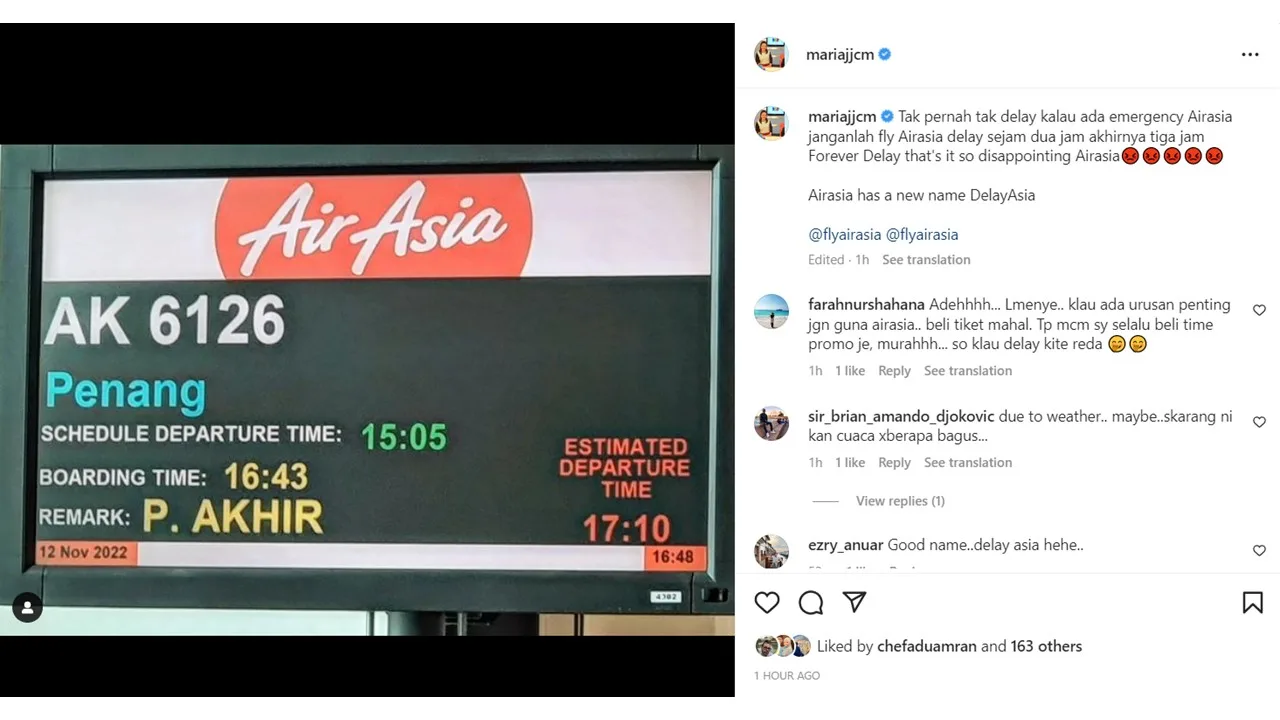Save post with bookmark icon
This screenshot has width=1280, height=720.
point(1252,602)
